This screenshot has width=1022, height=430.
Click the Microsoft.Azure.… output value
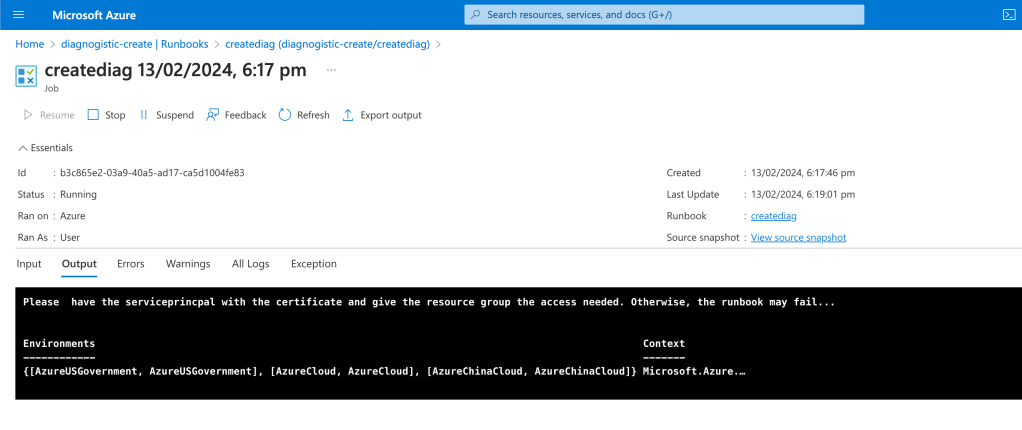(x=694, y=371)
